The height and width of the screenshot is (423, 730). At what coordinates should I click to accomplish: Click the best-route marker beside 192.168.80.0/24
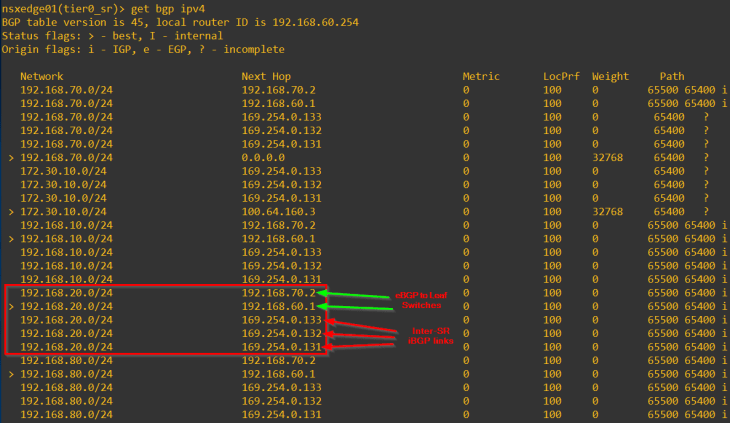coord(11,374)
